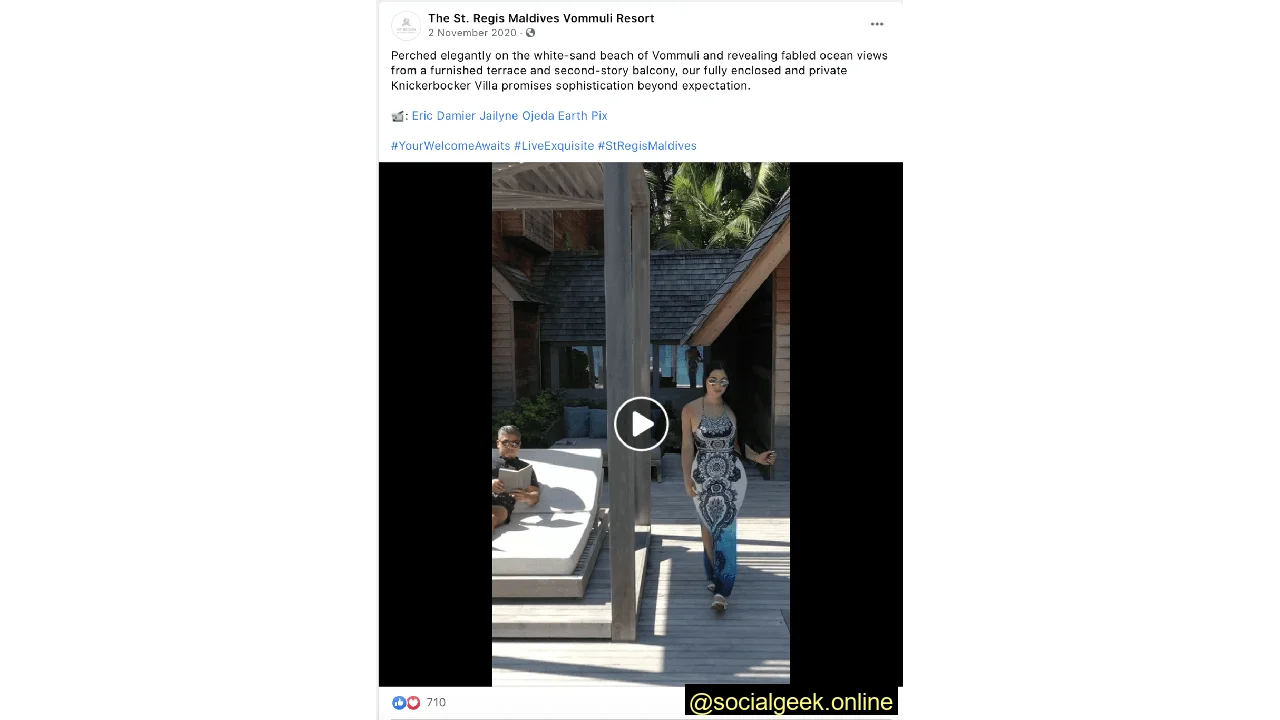Select the #LiveExquisite hashtag
1280x720 pixels.
coord(554,146)
